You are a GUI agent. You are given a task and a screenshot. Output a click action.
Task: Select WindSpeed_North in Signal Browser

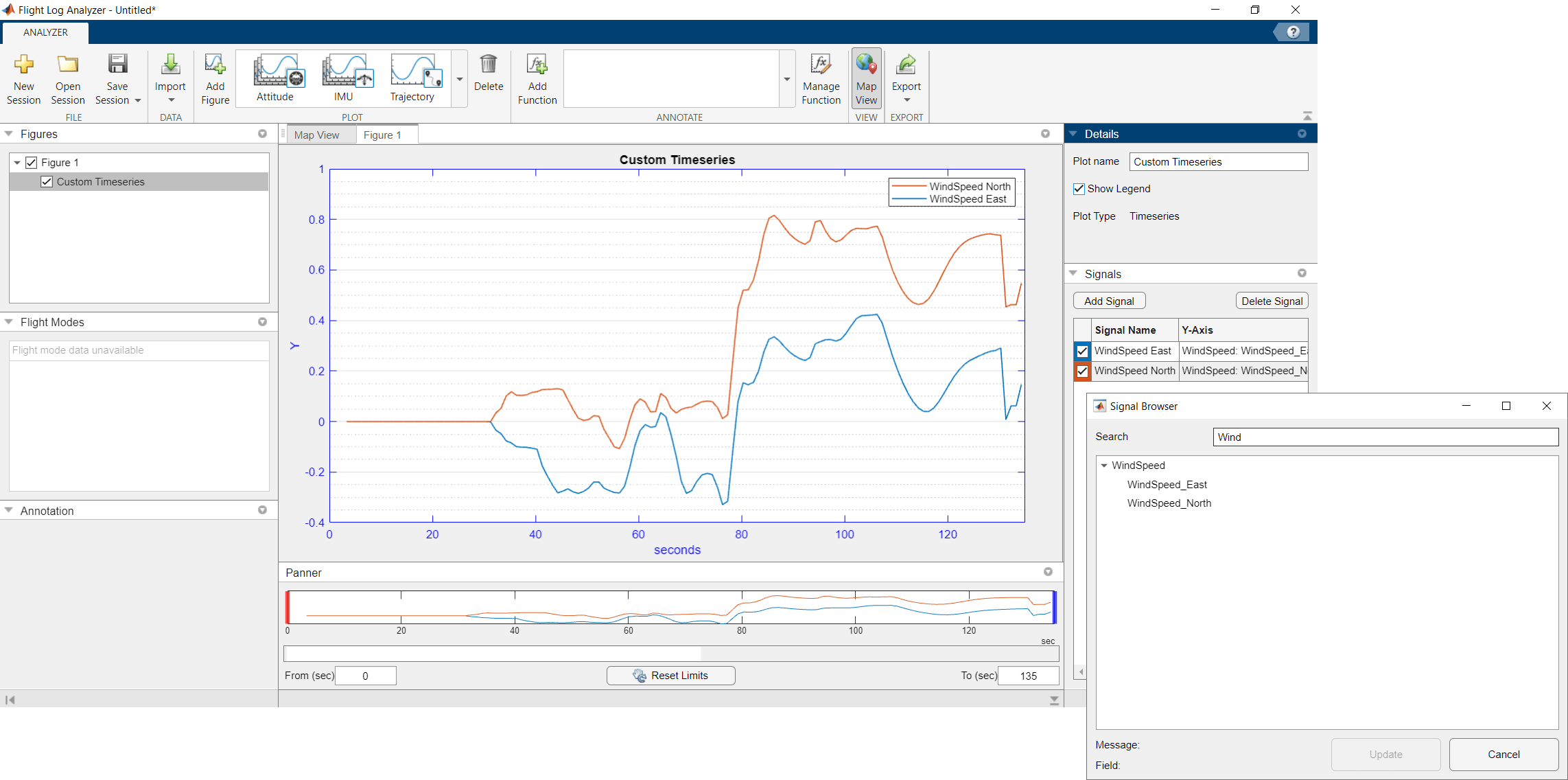(x=1169, y=503)
